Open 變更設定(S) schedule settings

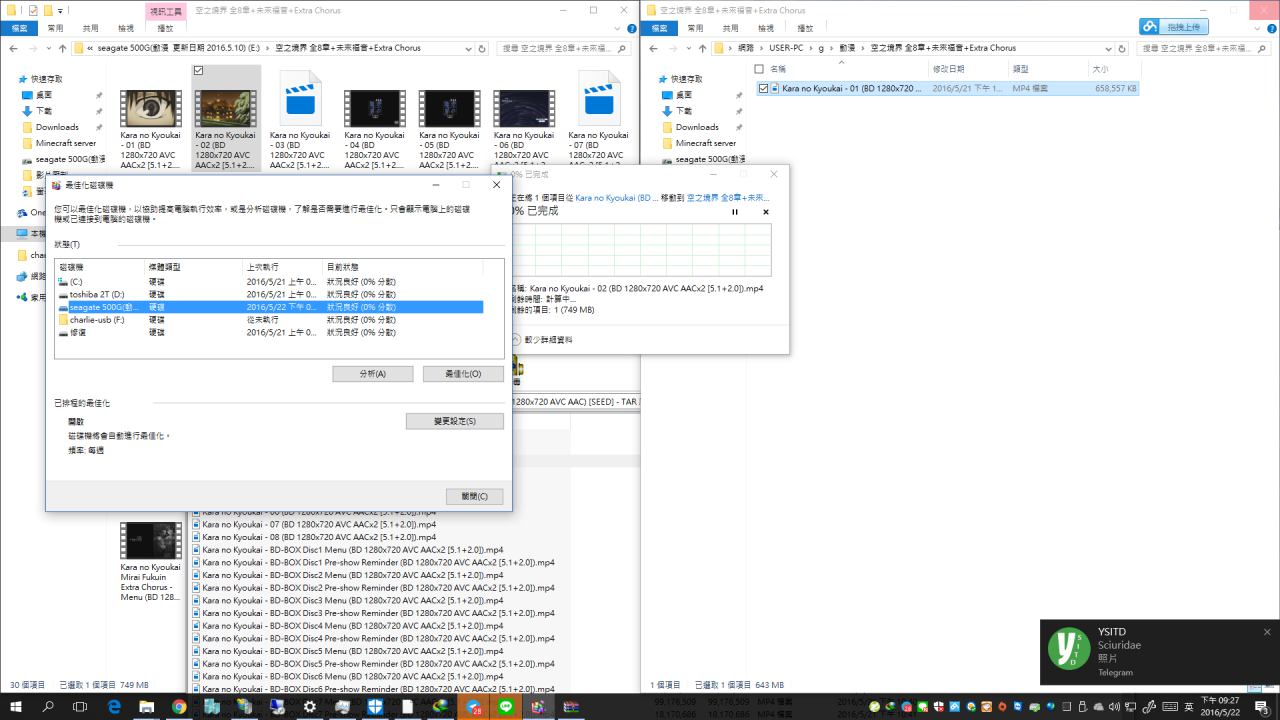(454, 421)
